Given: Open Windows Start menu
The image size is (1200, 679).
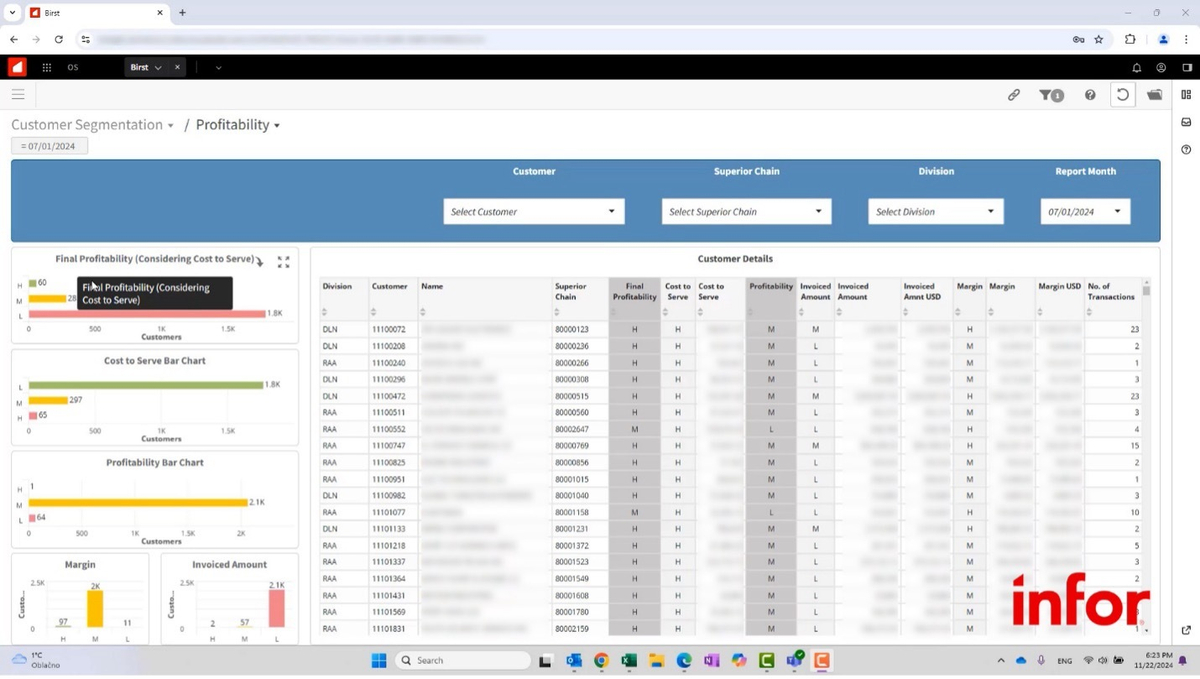Looking at the screenshot, I should coord(379,661).
